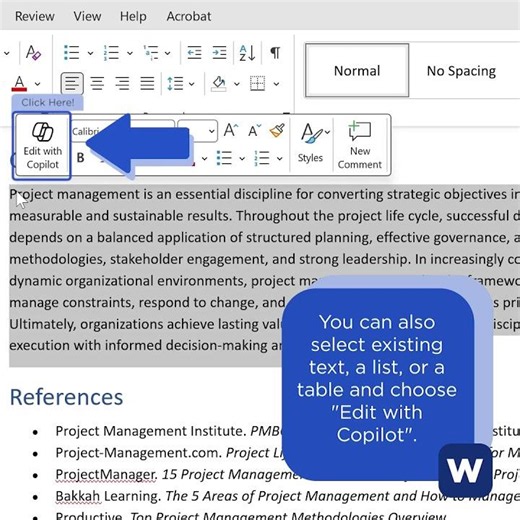
Task: Click the Format Painter brush icon
Action: (x=277, y=130)
